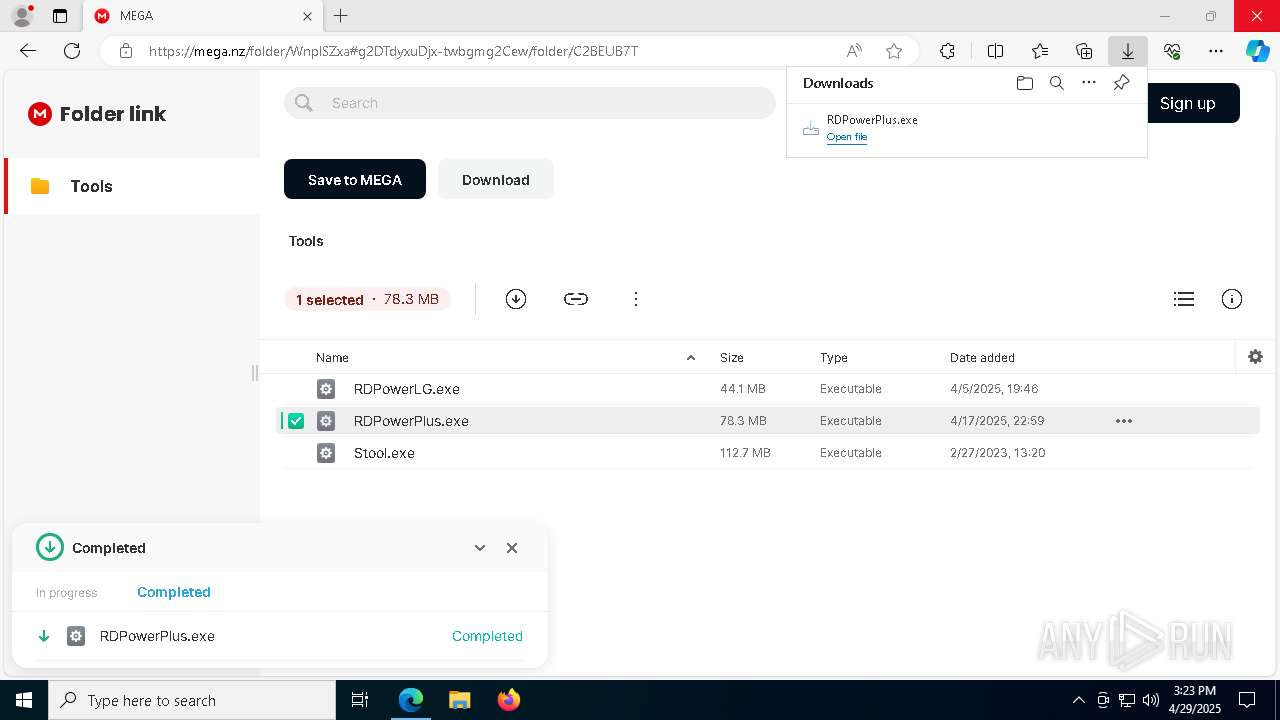Click the taskbar search box
The image size is (1280, 720).
[x=192, y=700]
